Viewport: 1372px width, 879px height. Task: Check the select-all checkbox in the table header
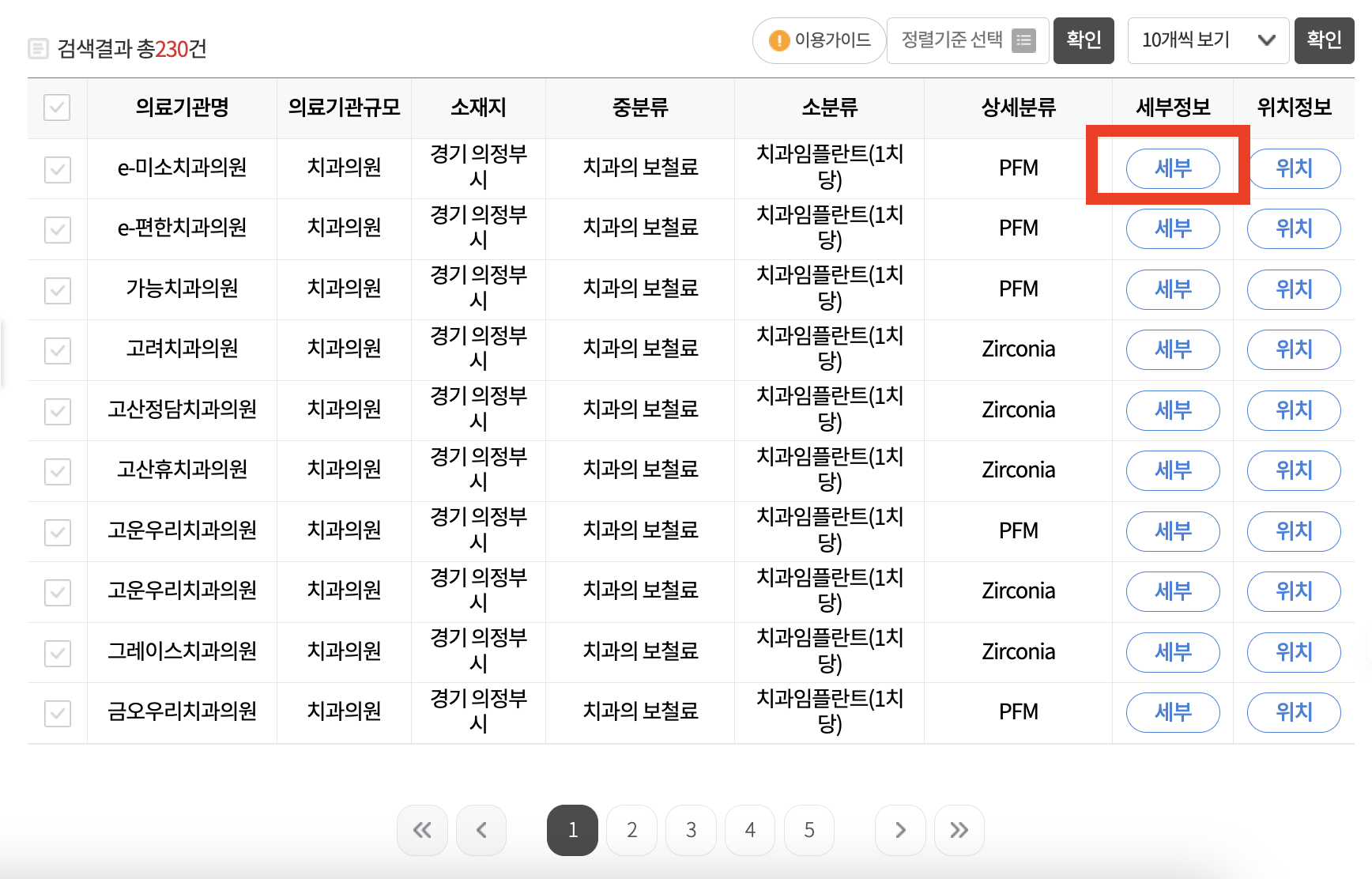pos(56,108)
